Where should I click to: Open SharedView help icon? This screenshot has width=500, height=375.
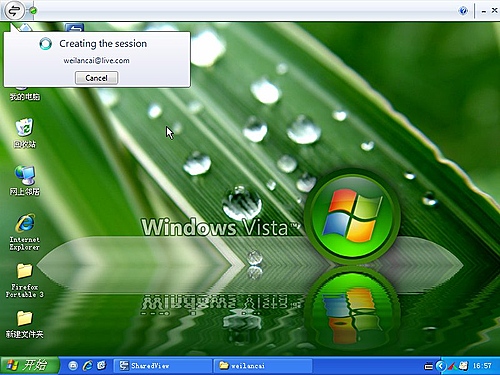[x=463, y=11]
